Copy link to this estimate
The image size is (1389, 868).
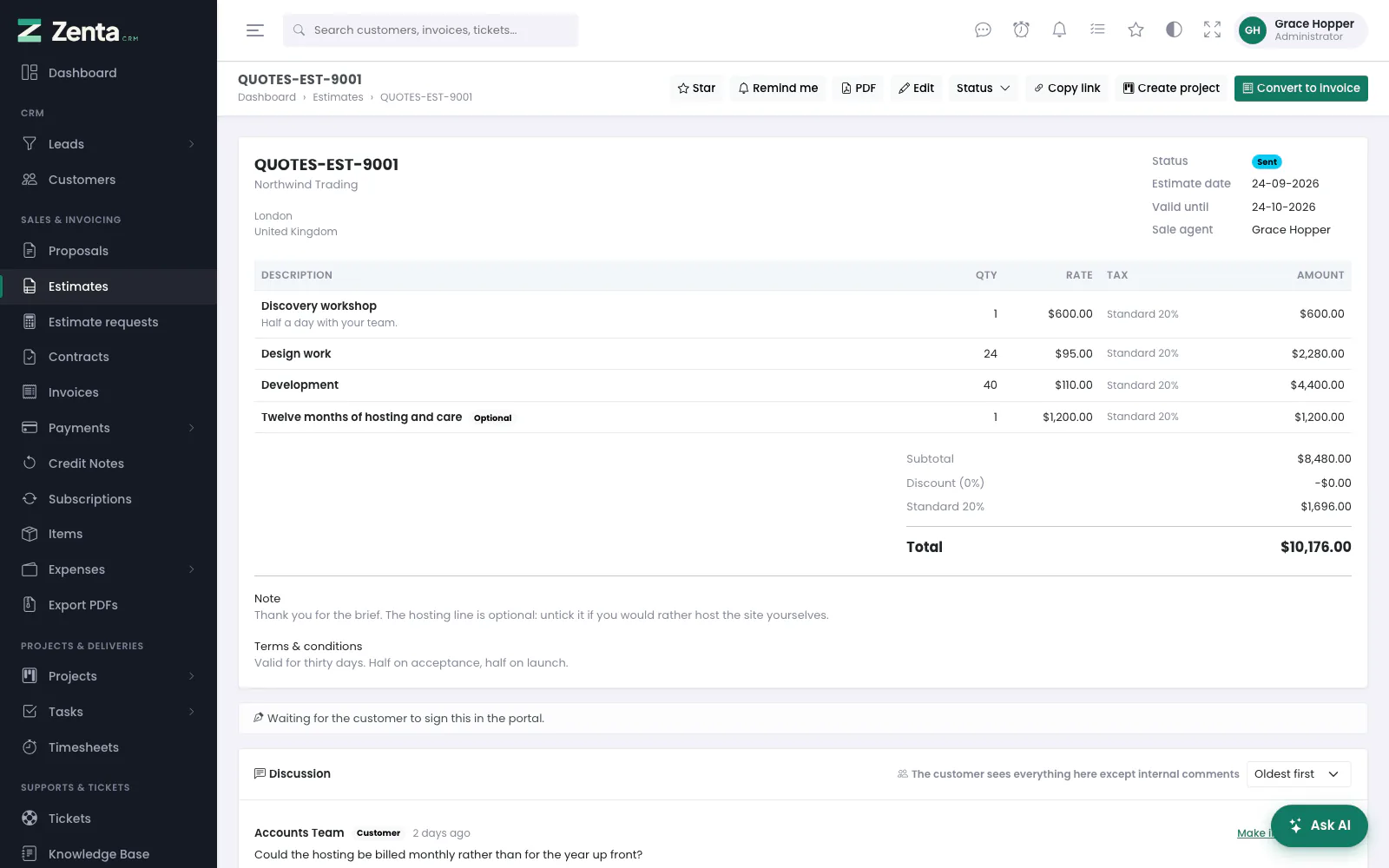pyautogui.click(x=1067, y=89)
